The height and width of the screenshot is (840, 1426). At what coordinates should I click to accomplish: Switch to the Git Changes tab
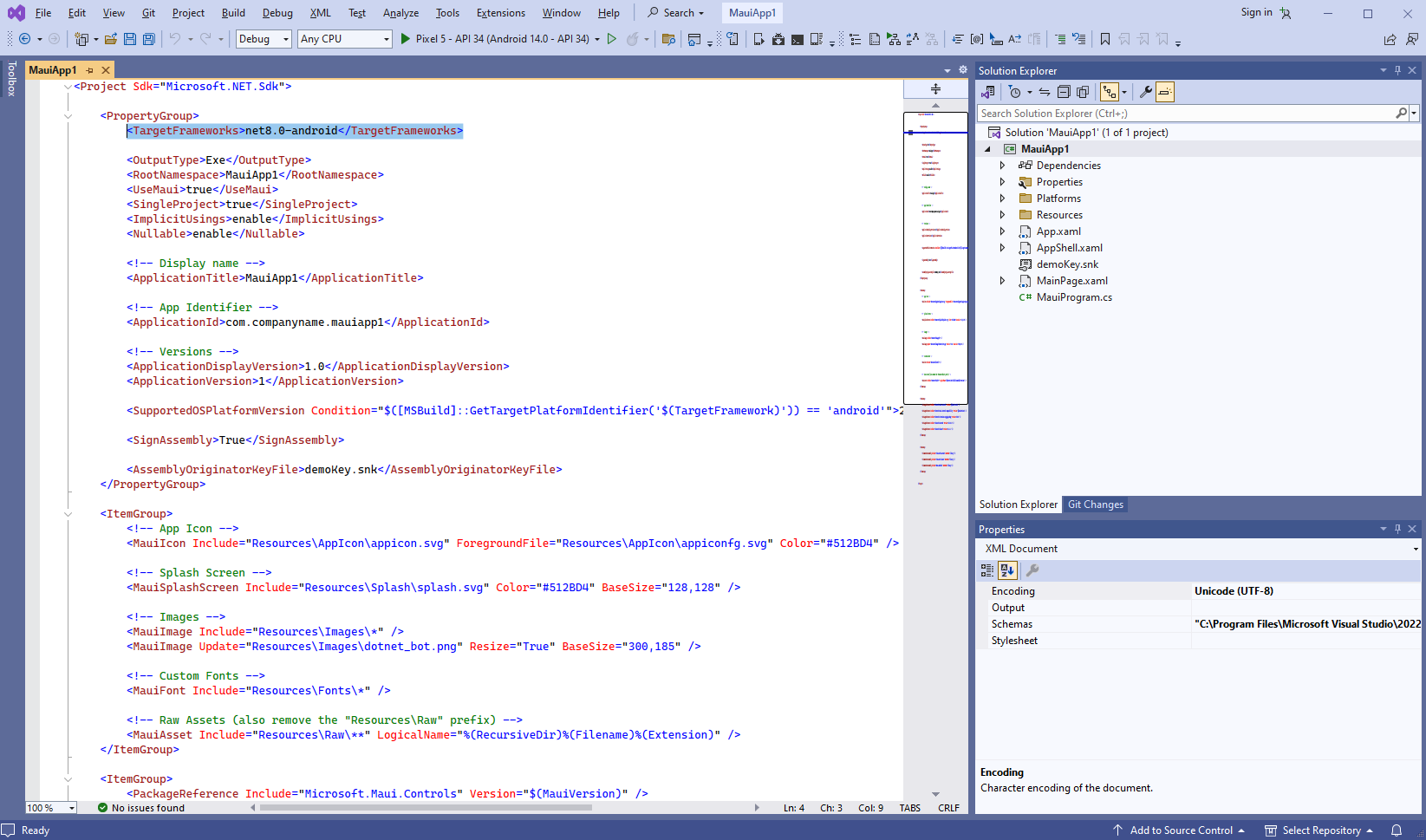[1095, 505]
